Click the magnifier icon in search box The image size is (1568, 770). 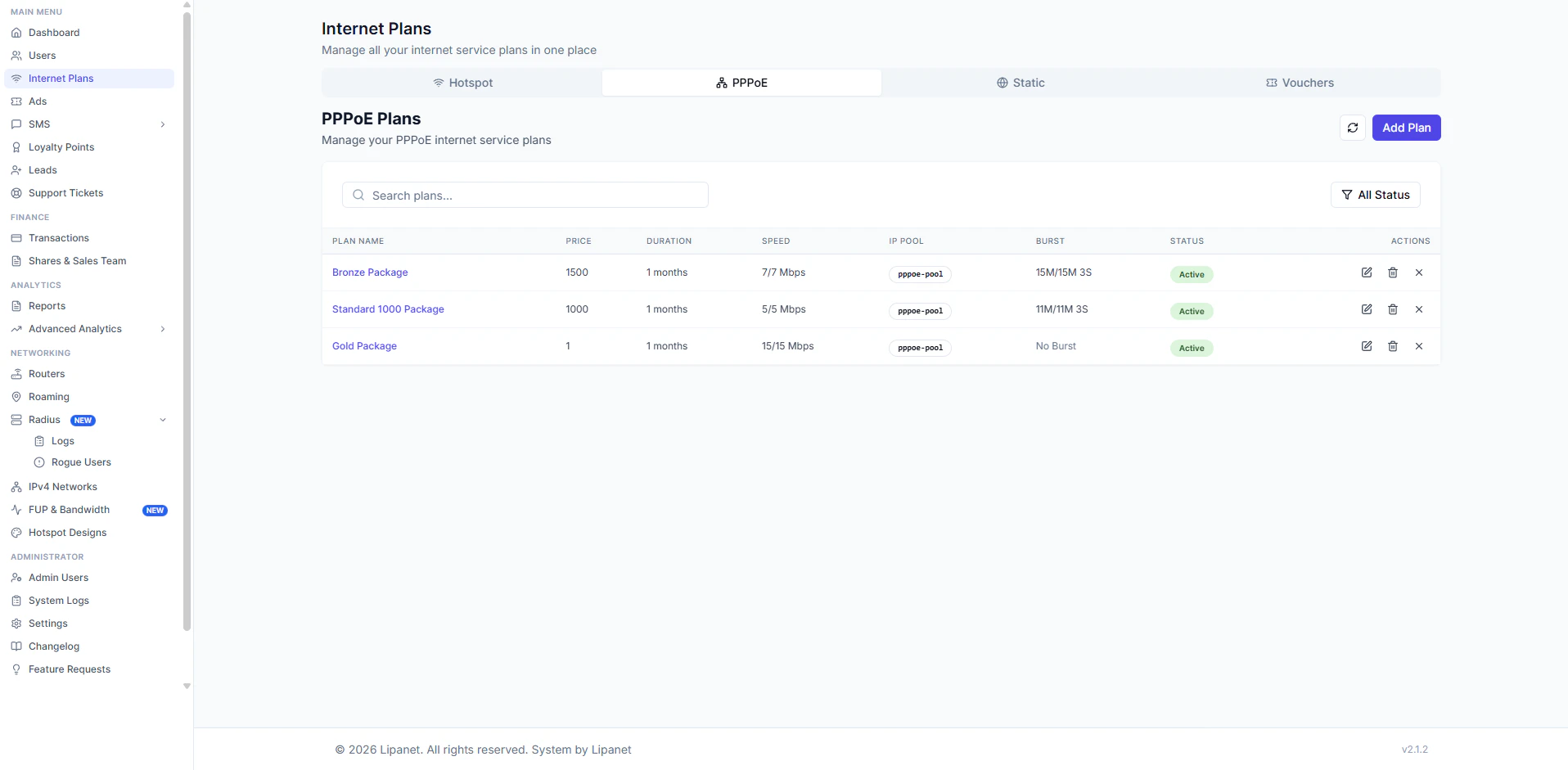click(x=358, y=195)
